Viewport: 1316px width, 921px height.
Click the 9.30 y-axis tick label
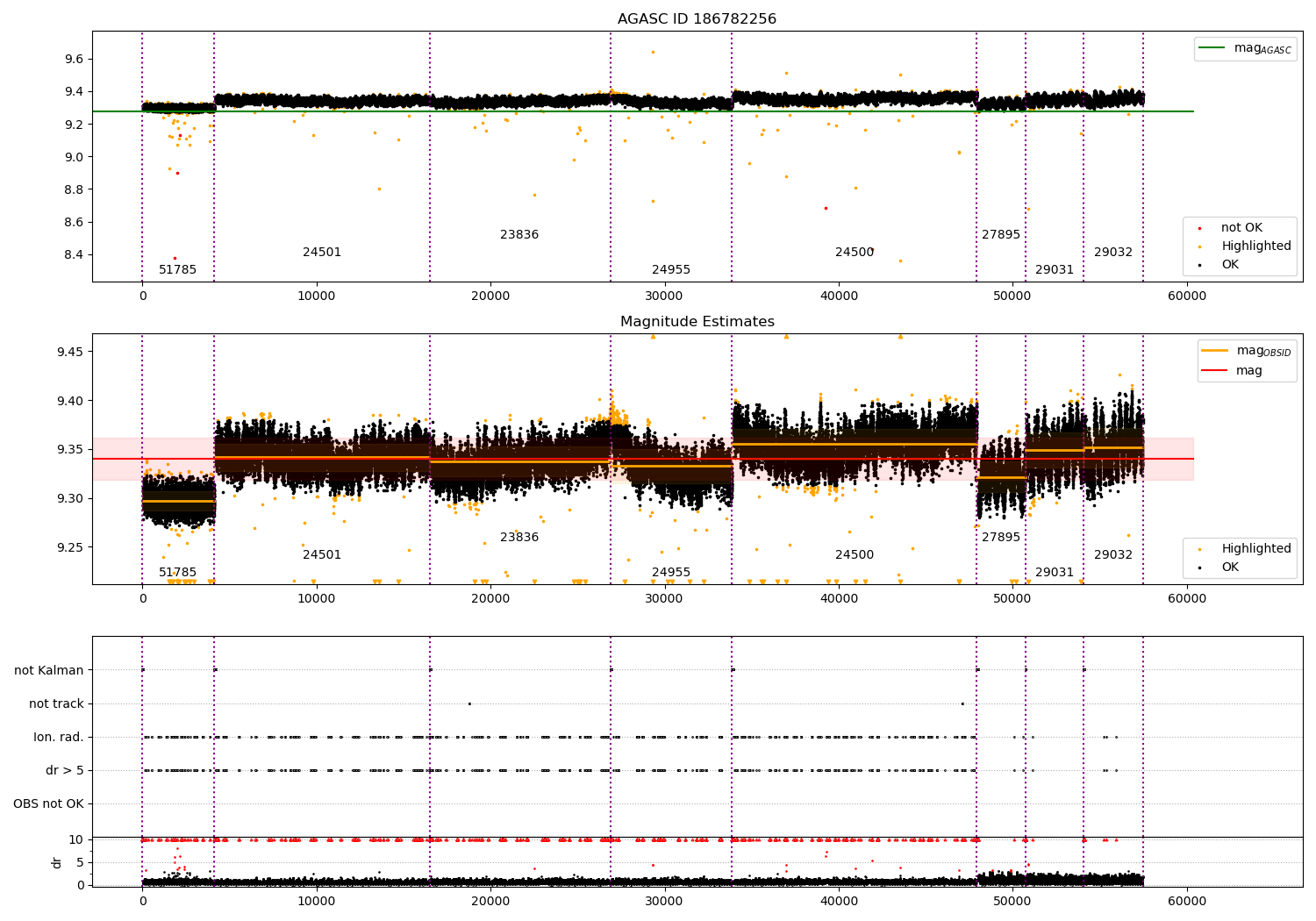pos(70,499)
